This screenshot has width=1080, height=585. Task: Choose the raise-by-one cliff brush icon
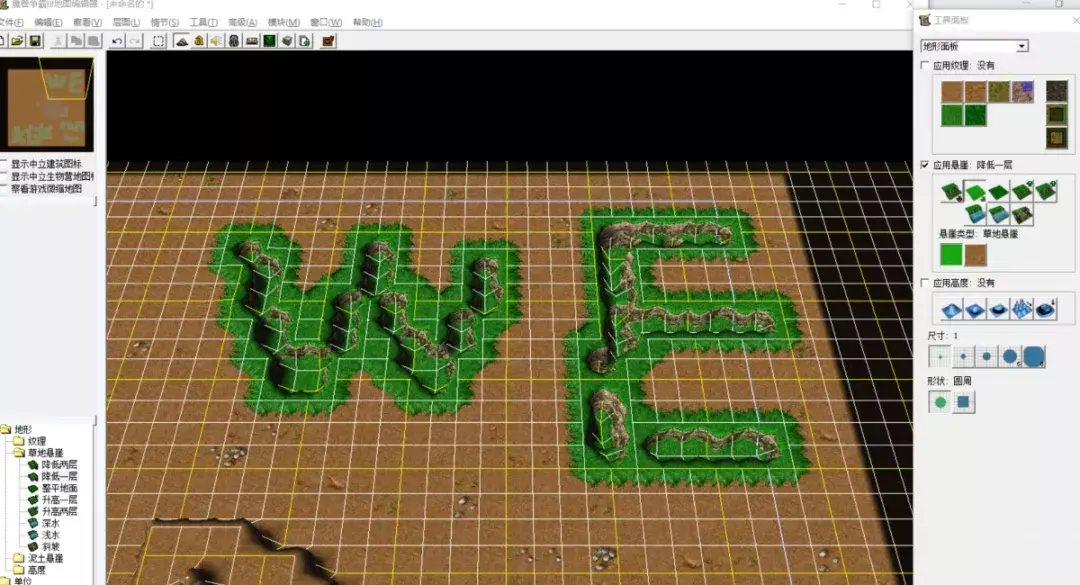[1022, 191]
